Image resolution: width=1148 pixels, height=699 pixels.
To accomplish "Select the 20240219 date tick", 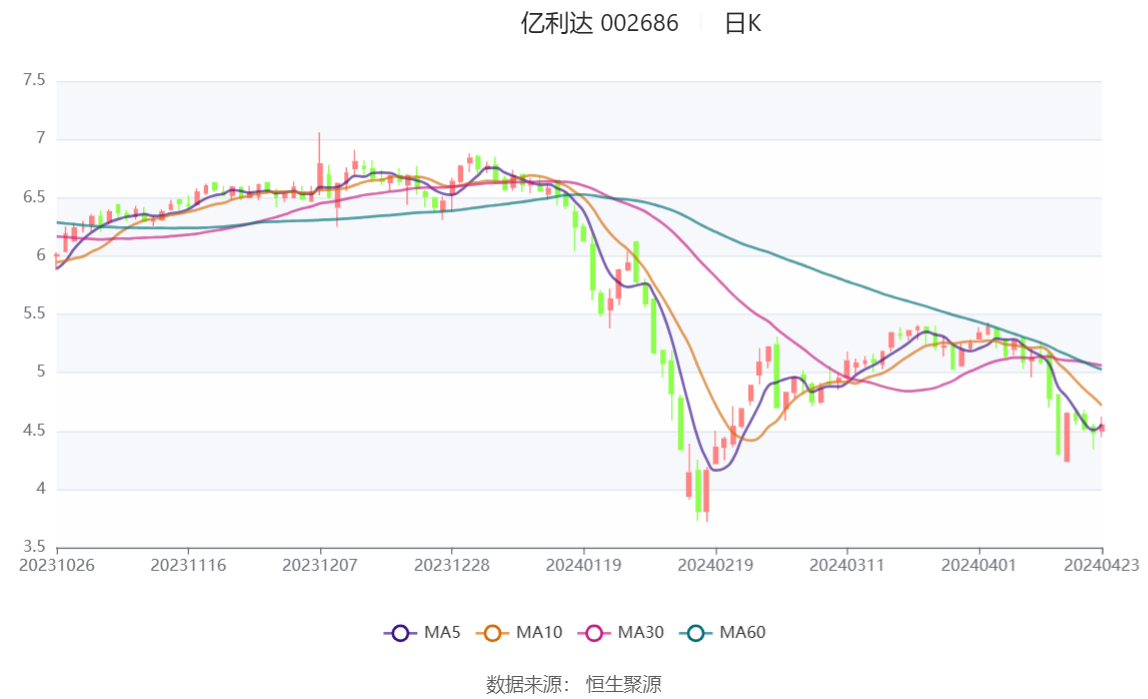I will [715, 565].
